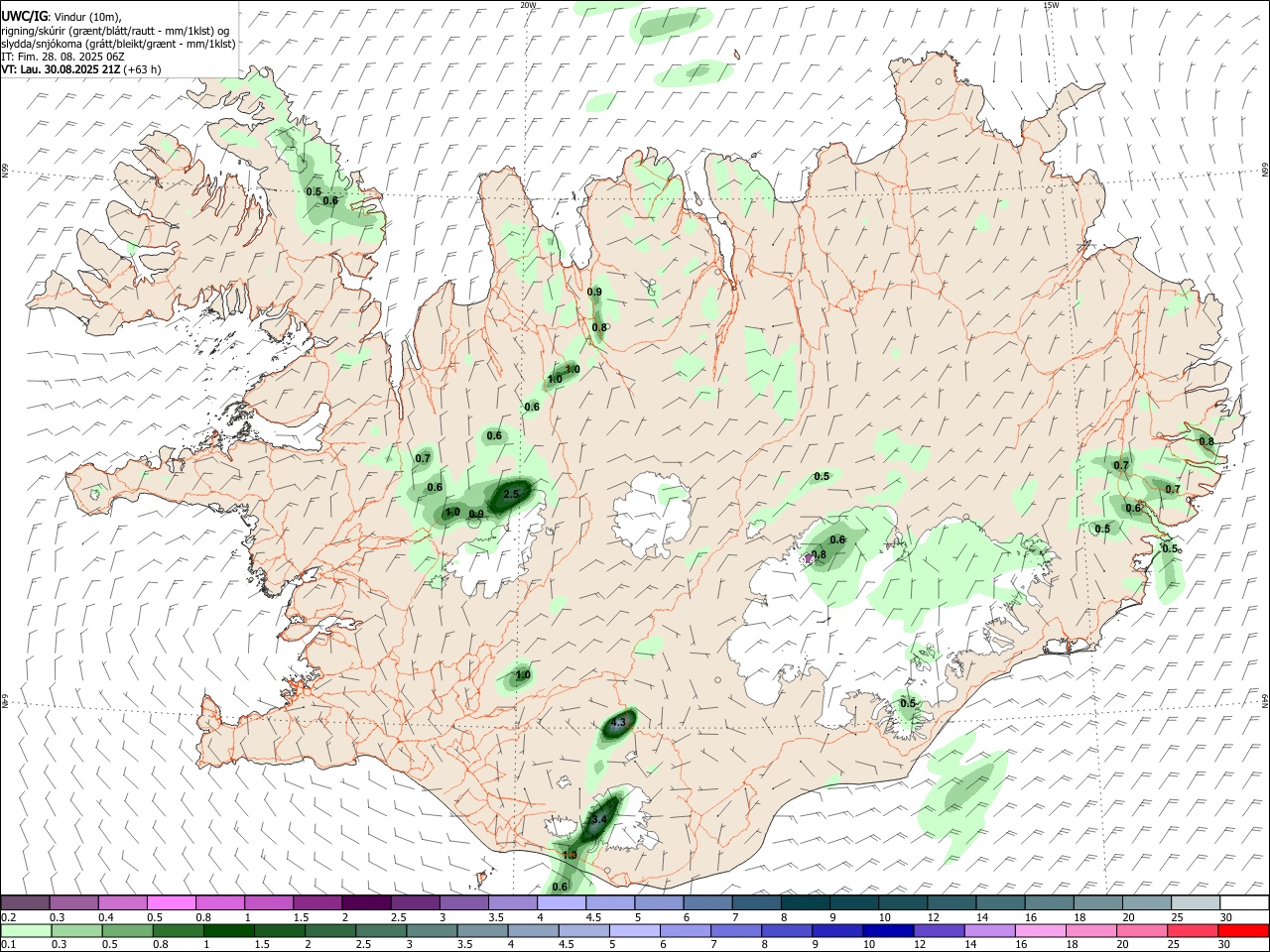Pick the white upper legend swatch after 30
1270x952 pixels.
(1244, 902)
